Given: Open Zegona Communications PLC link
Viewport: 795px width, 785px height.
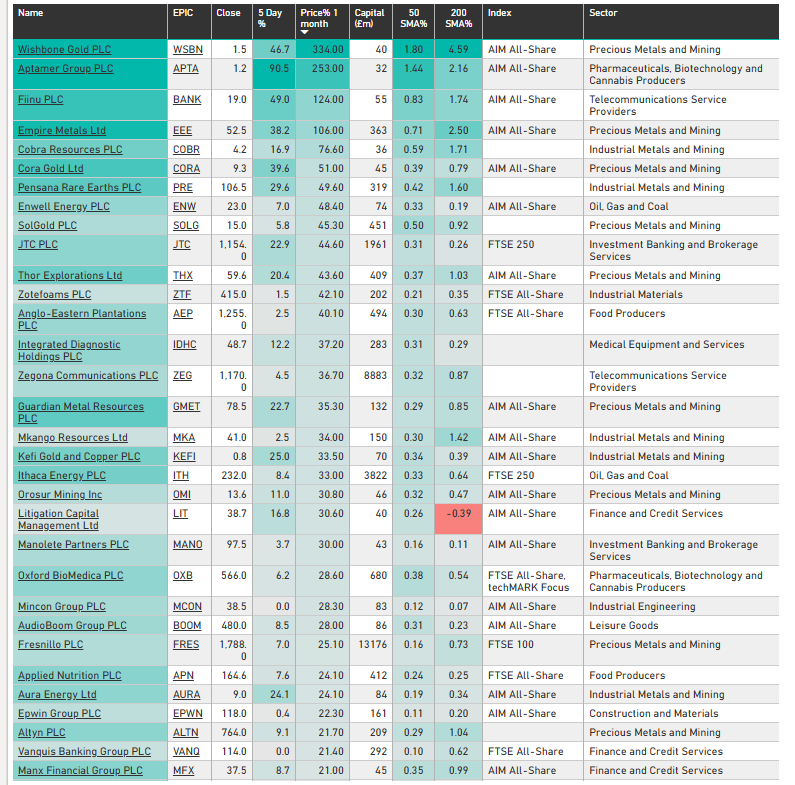Looking at the screenshot, I should [x=88, y=375].
